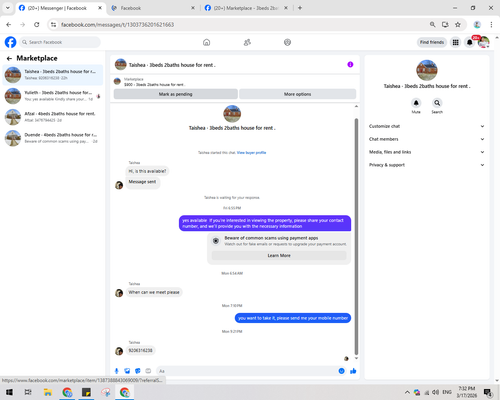Open Chrome profile avatar in toolbar
This screenshot has width=500, height=400.
[477, 24]
